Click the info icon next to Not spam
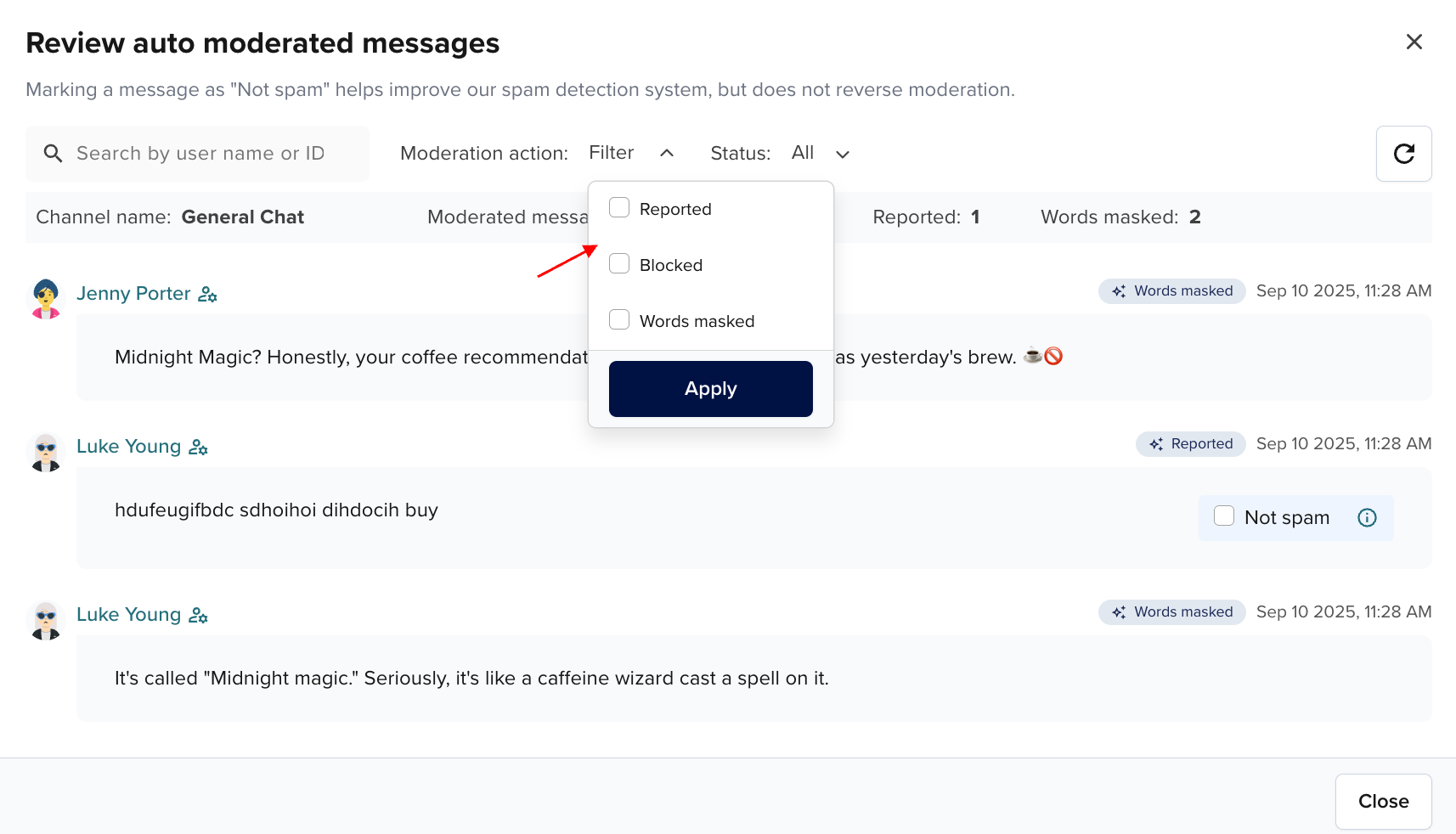1456x834 pixels. click(1367, 517)
